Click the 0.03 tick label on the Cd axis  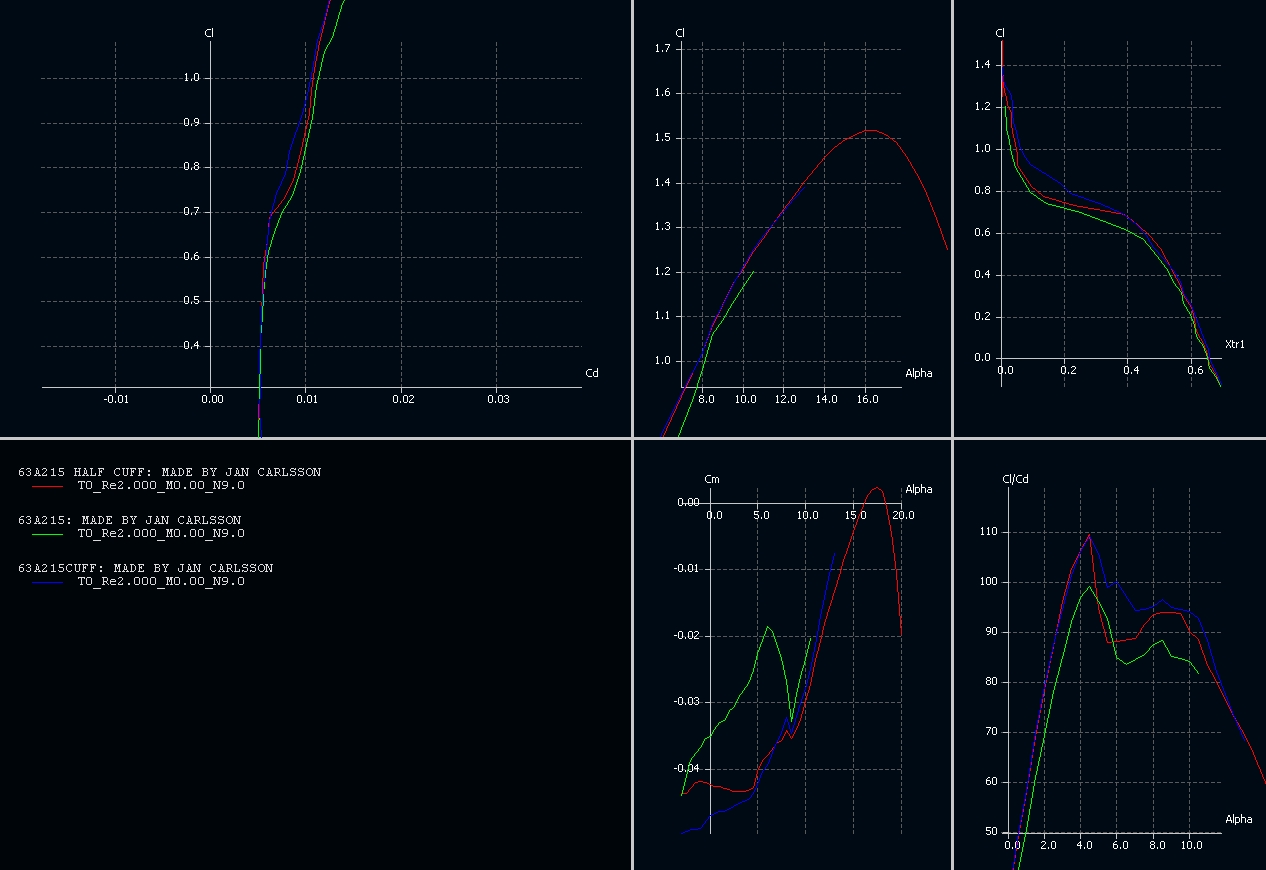pyautogui.click(x=498, y=399)
